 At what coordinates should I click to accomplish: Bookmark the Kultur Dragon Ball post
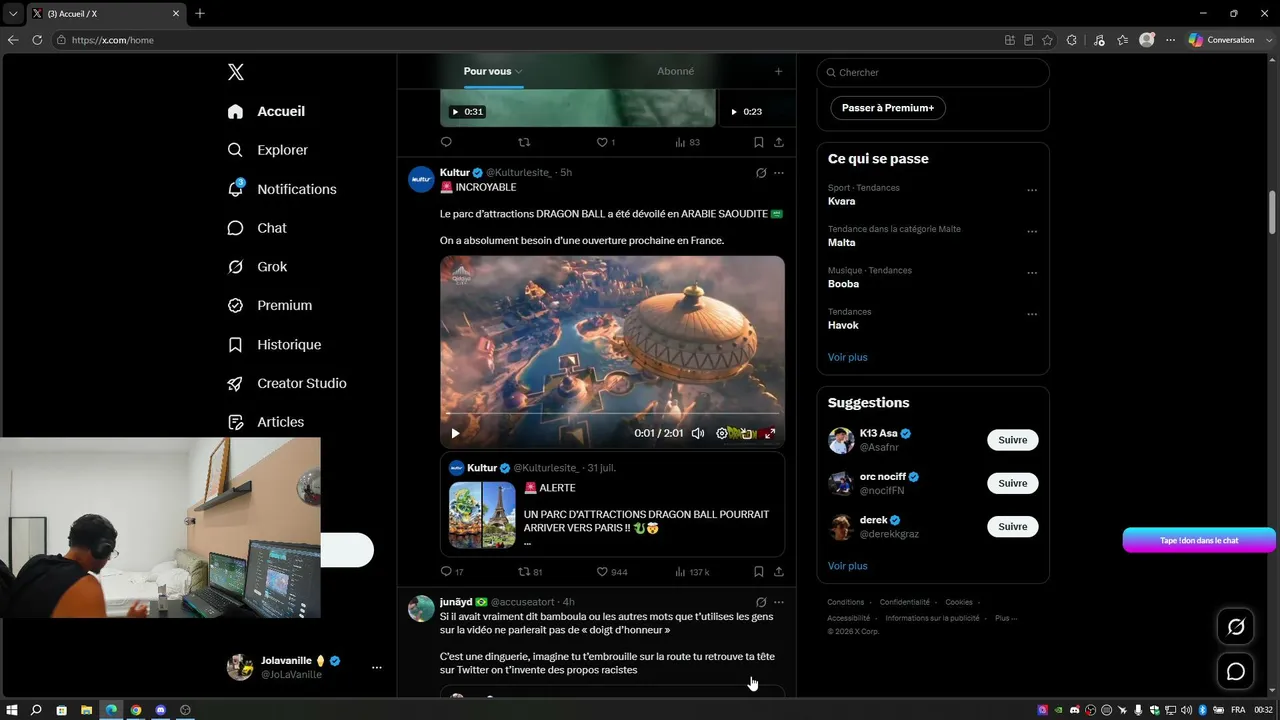tap(759, 572)
